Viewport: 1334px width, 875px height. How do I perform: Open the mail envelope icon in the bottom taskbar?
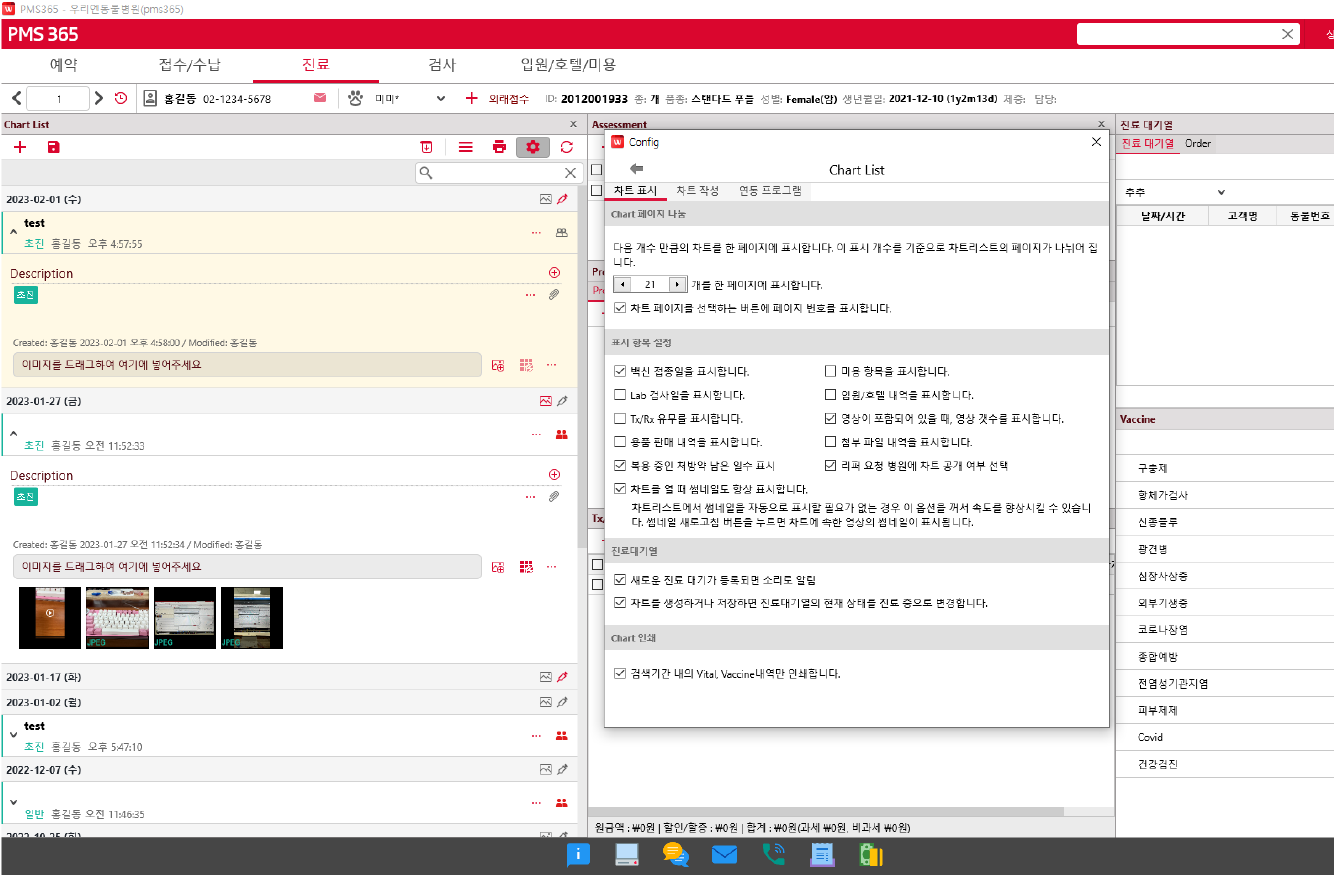pyautogui.click(x=724, y=854)
